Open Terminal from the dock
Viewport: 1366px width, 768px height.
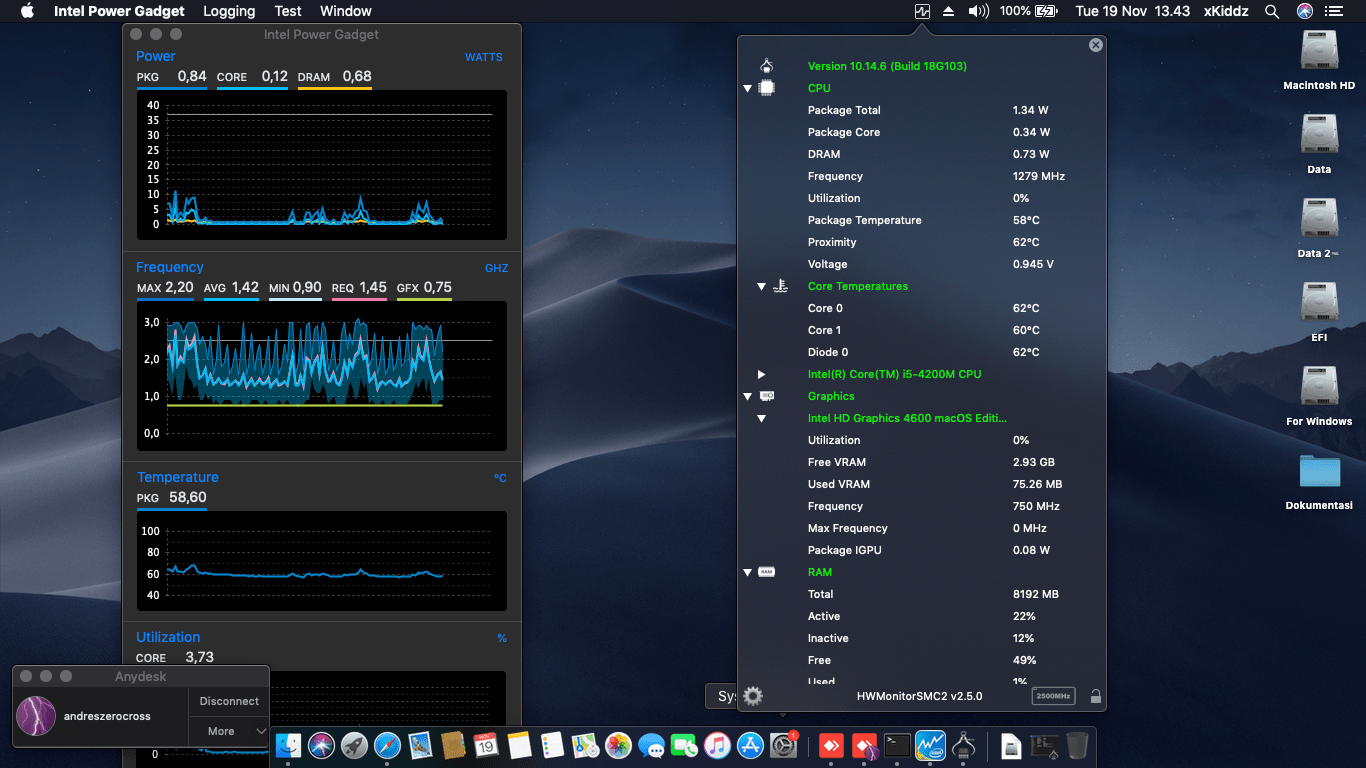tap(897, 745)
